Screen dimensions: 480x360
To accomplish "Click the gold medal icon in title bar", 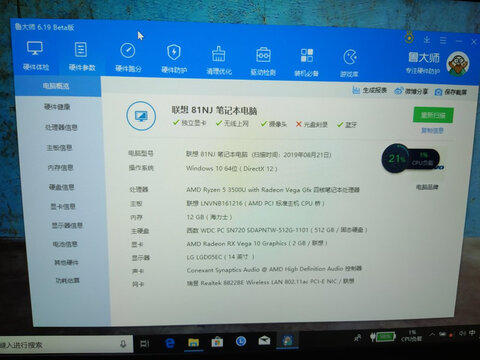I will (x=409, y=38).
